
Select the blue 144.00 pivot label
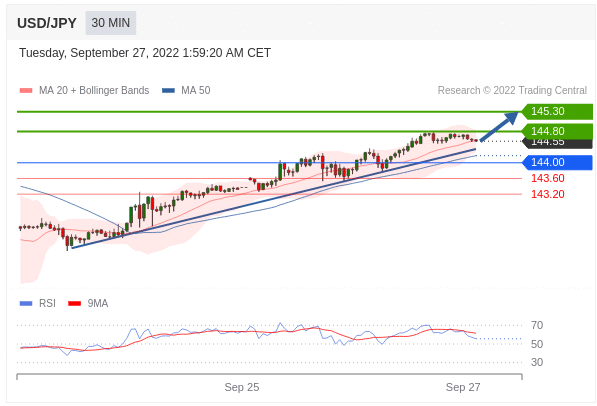[x=557, y=162]
